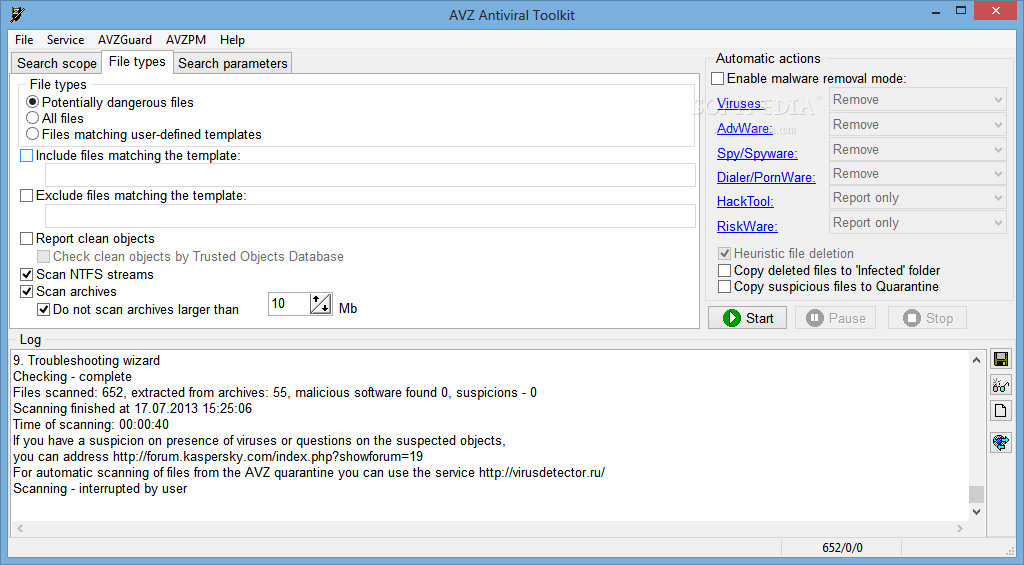Image resolution: width=1024 pixels, height=565 pixels.
Task: Click the Viruses link
Action: (x=740, y=104)
